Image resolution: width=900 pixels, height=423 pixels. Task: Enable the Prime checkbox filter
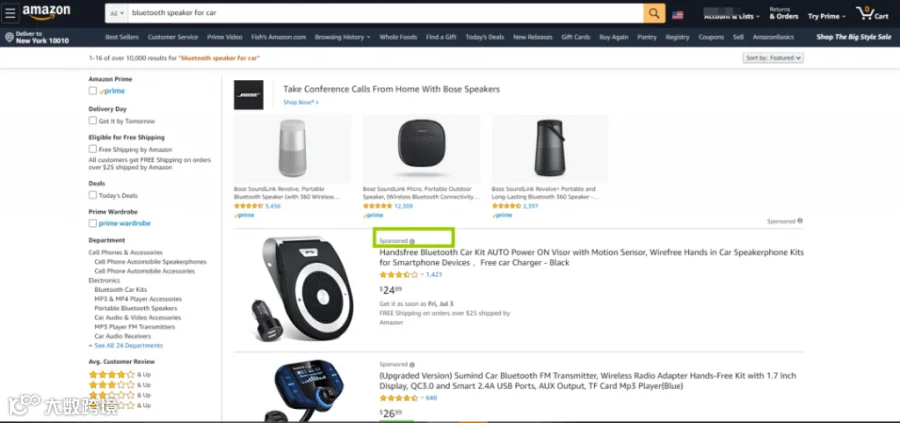click(92, 91)
